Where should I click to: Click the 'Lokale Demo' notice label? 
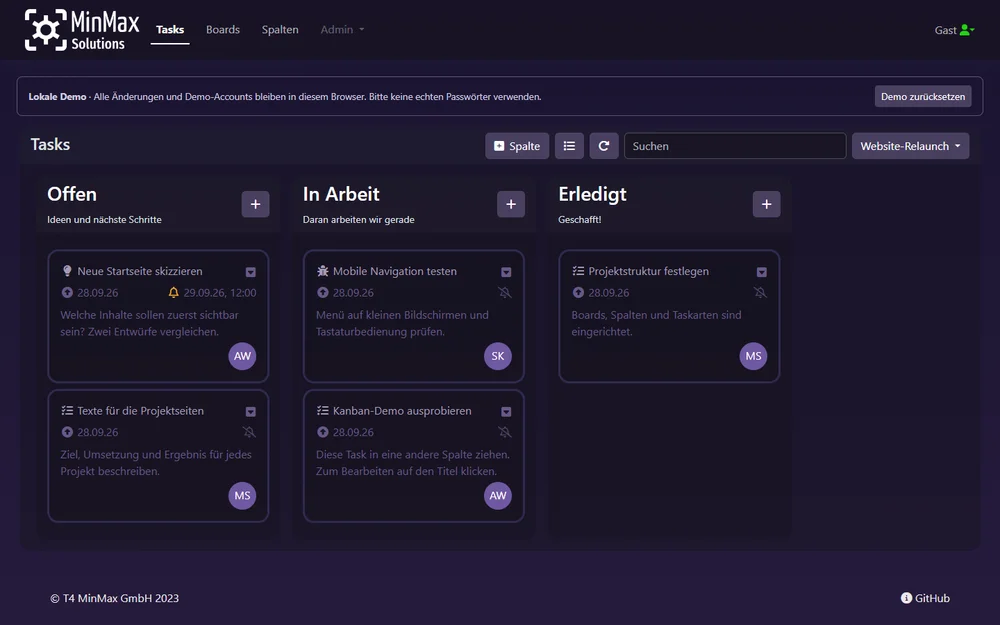coord(57,97)
